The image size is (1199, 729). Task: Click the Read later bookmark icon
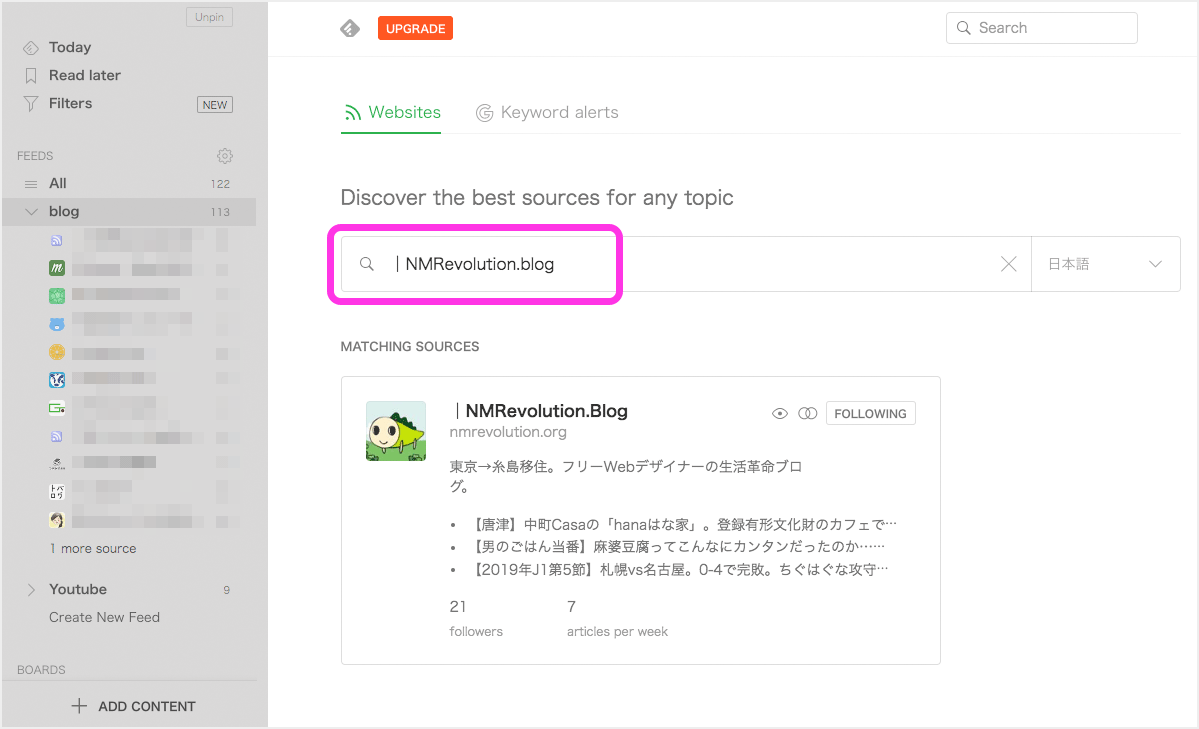[31, 76]
